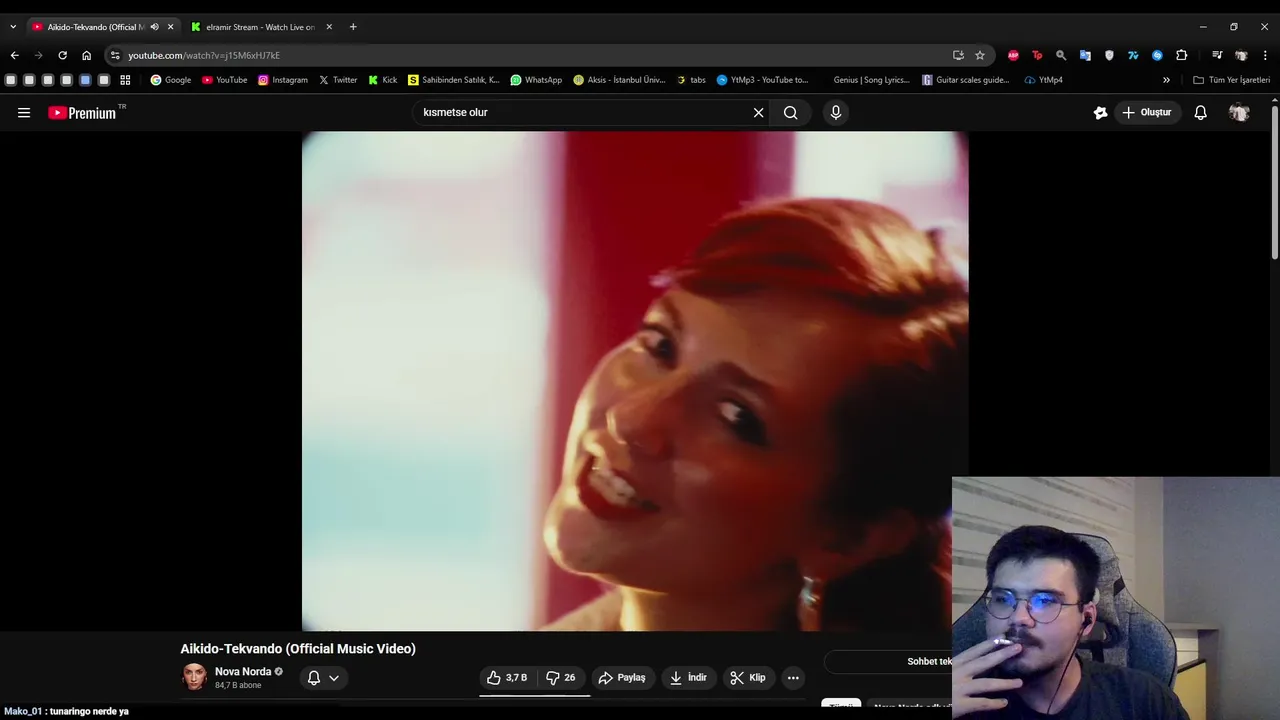1280x720 pixels.
Task: Open the ABP adblock extension
Action: click(1013, 55)
